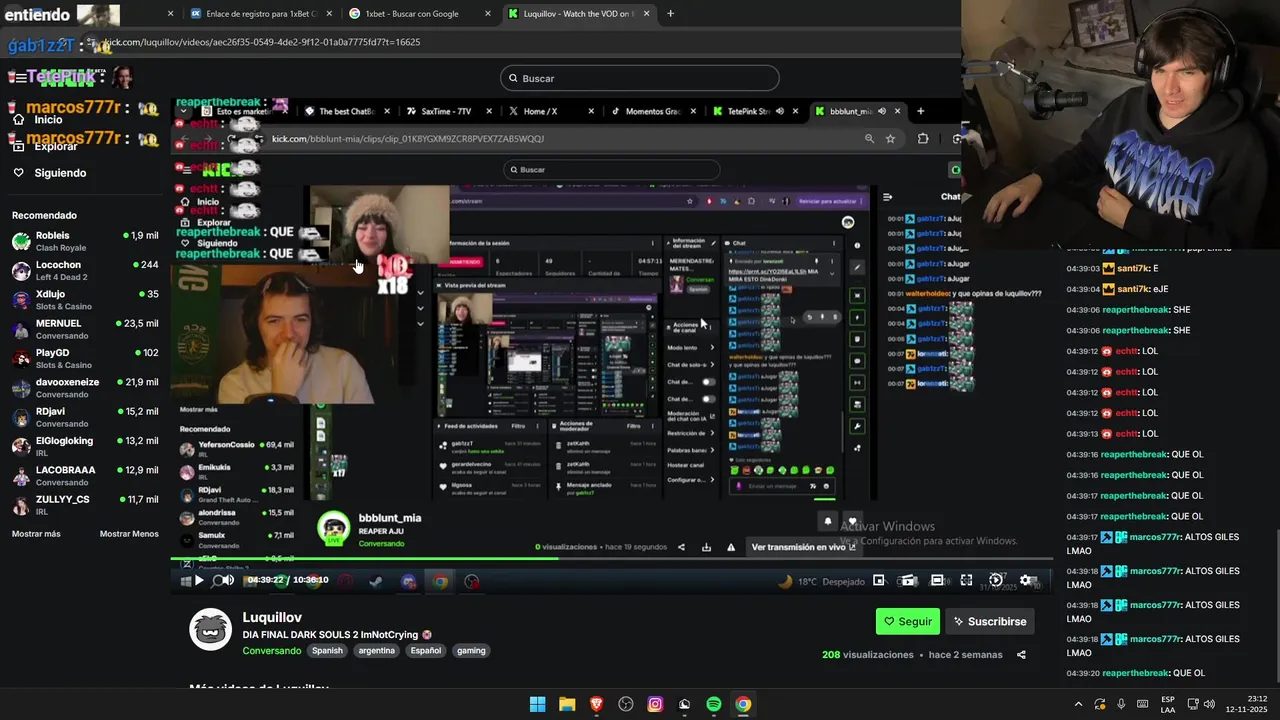The image size is (1280, 720).
Task: Select the Español tag
Action: [x=426, y=650]
